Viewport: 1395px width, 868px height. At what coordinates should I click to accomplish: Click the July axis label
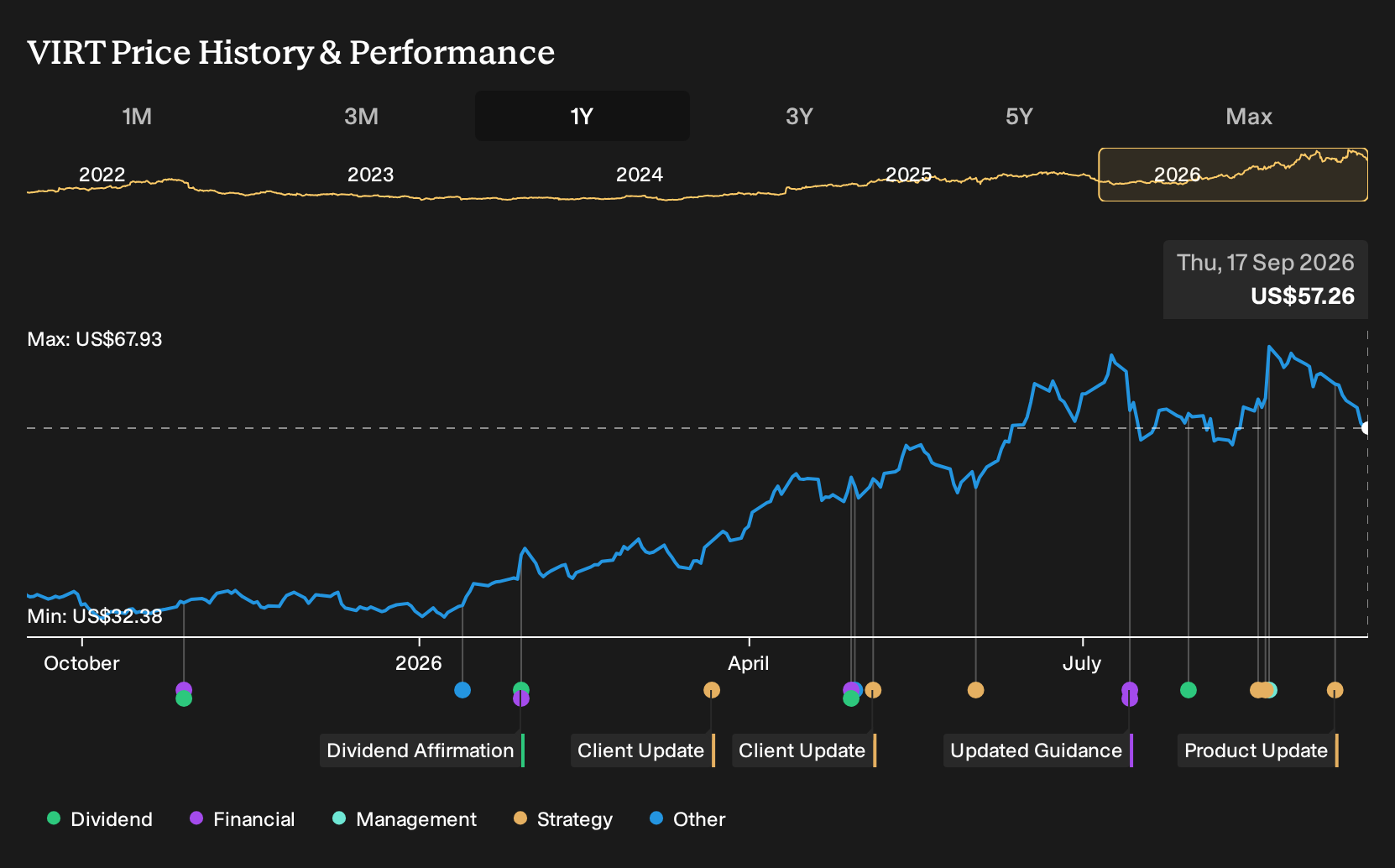pyautogui.click(x=1082, y=663)
